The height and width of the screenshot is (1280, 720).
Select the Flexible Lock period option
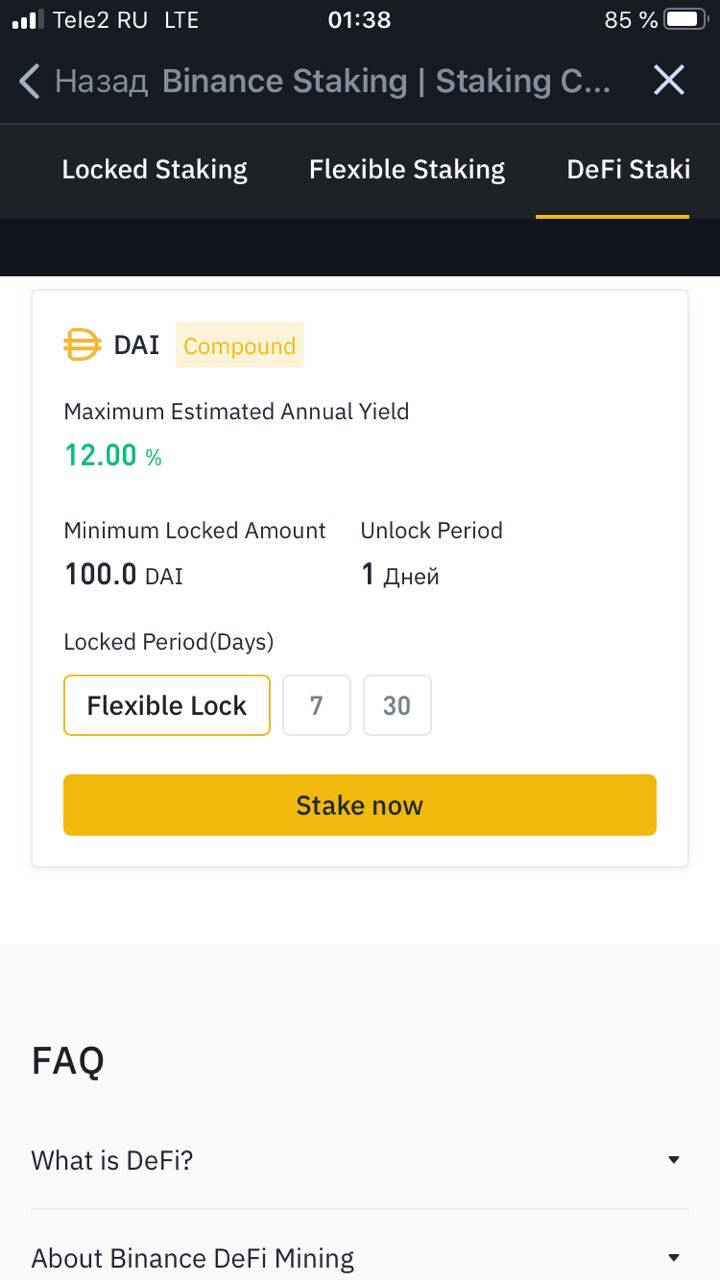click(x=167, y=705)
